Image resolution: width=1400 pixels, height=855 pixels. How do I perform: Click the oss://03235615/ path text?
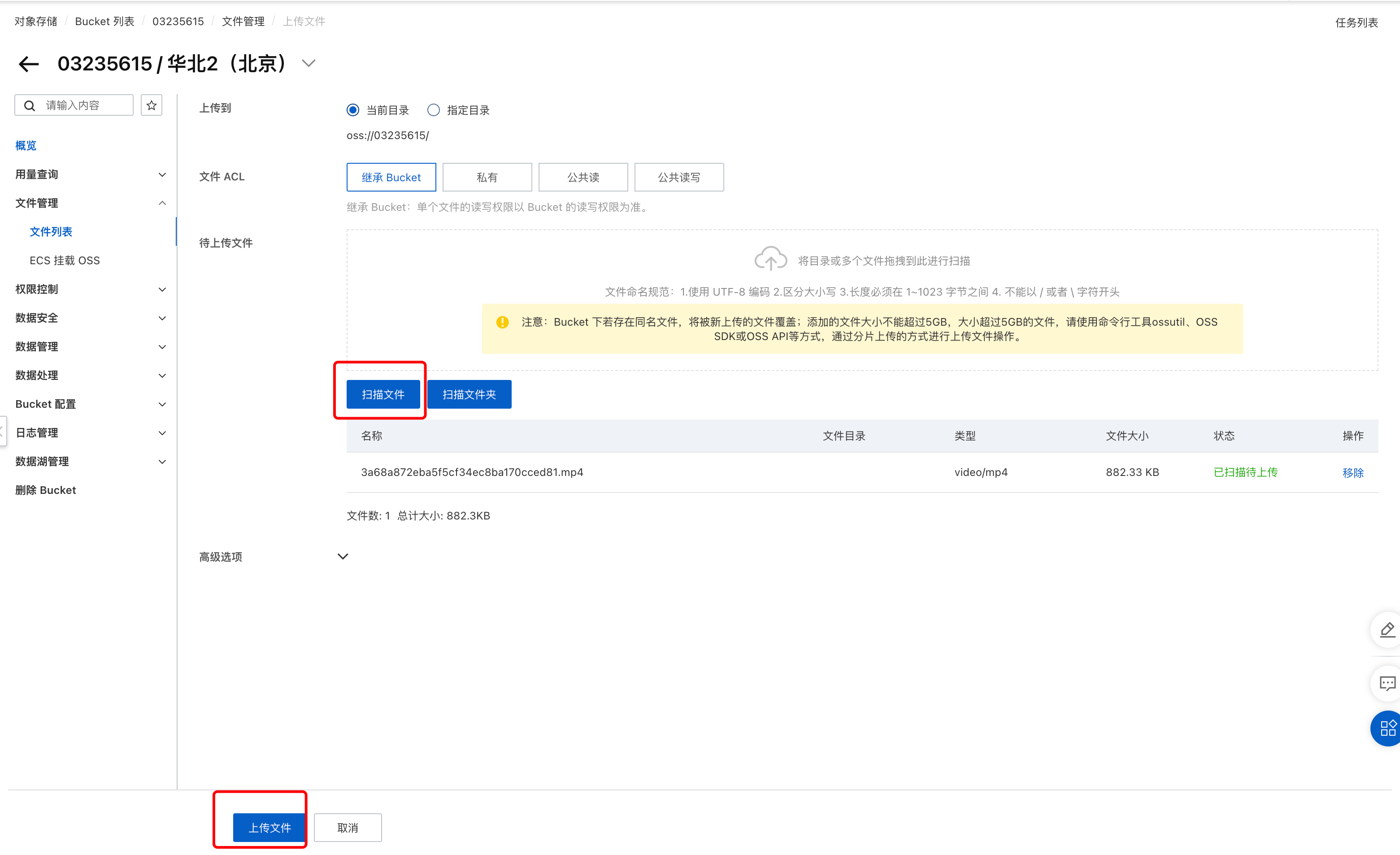point(387,135)
